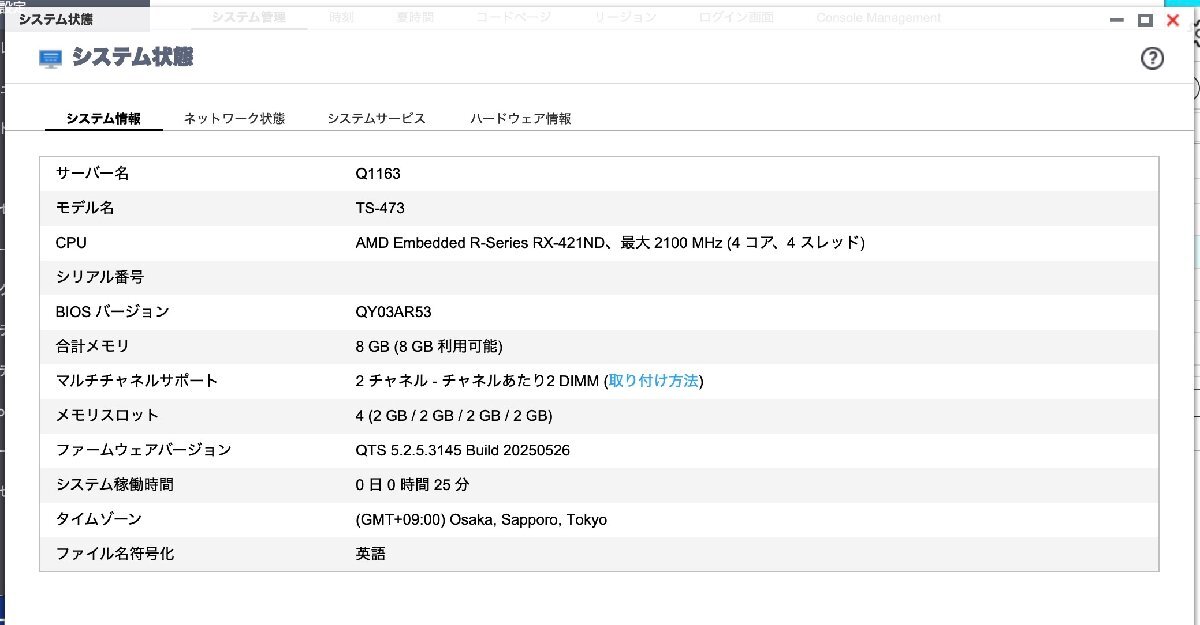Click the タイムゾーン row label
The height and width of the screenshot is (625, 1200).
99,520
